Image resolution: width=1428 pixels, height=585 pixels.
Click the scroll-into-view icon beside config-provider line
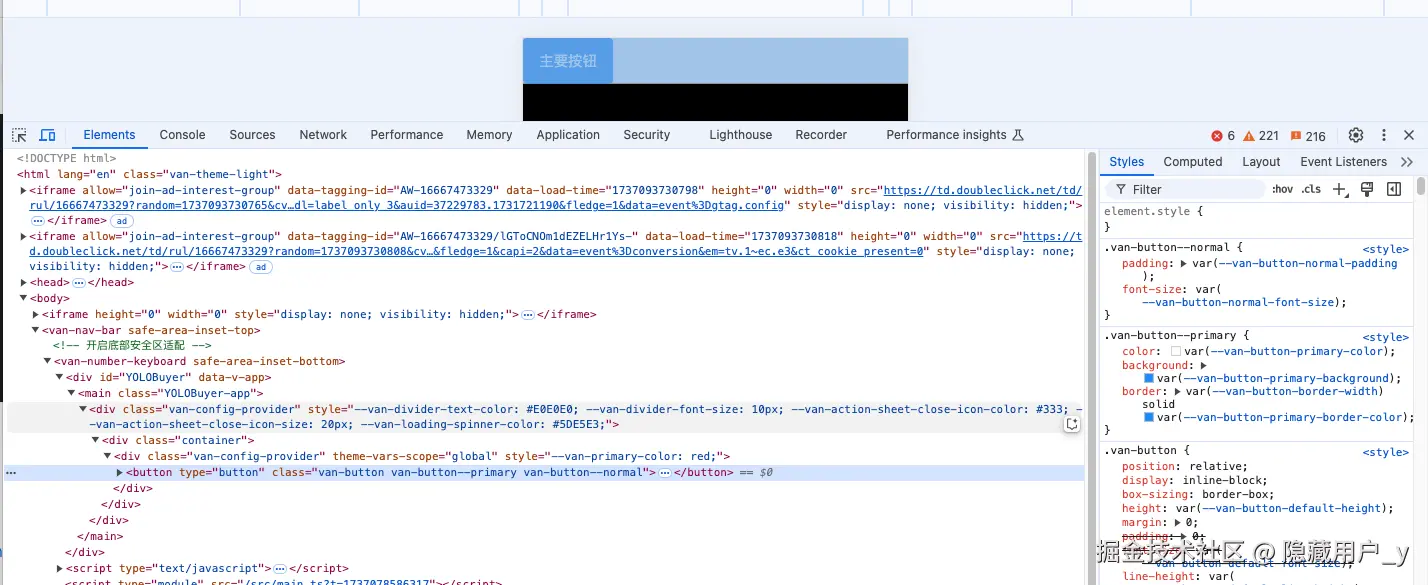(x=1072, y=424)
